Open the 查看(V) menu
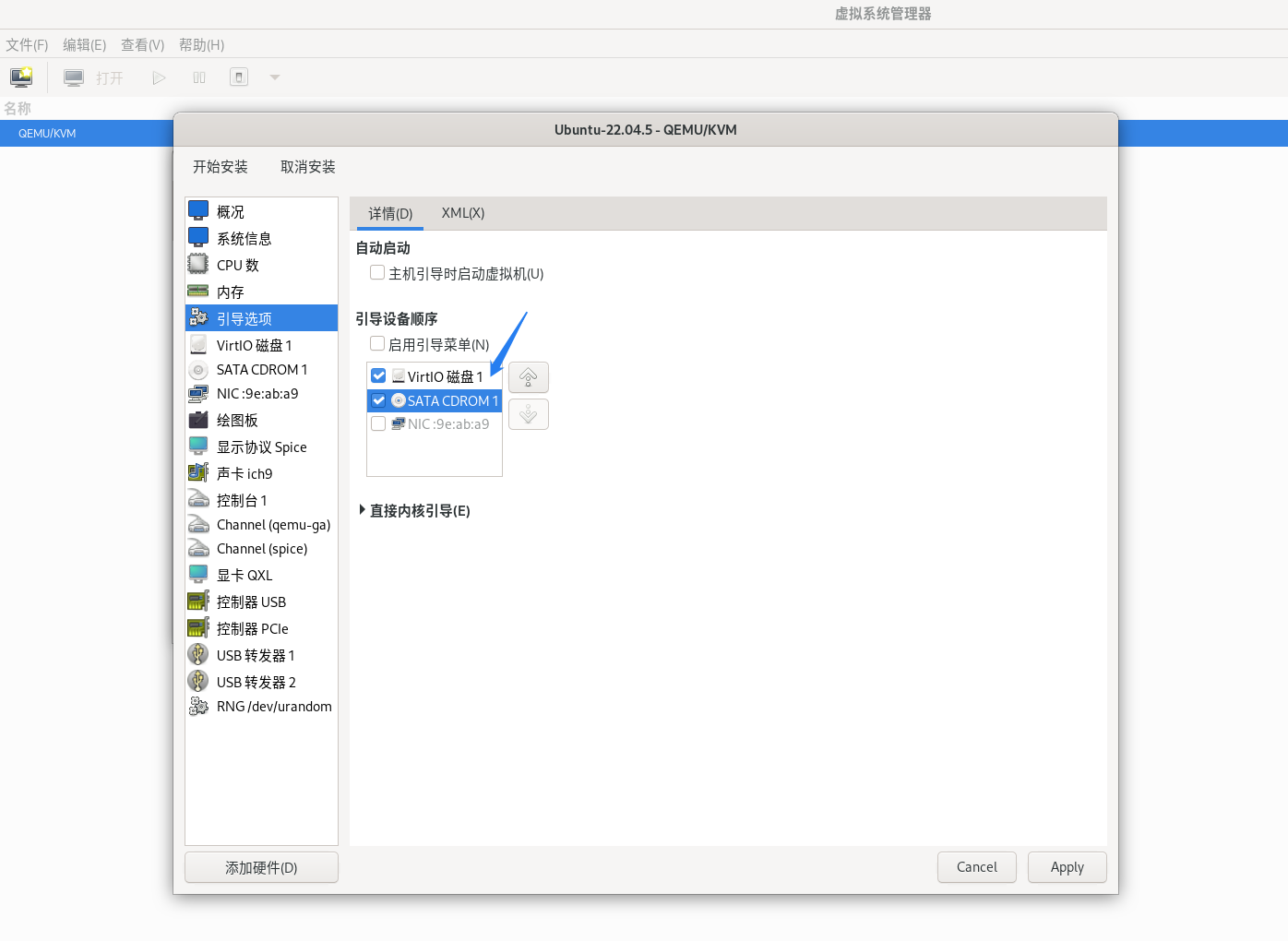Image resolution: width=1288 pixels, height=941 pixels. [142, 45]
